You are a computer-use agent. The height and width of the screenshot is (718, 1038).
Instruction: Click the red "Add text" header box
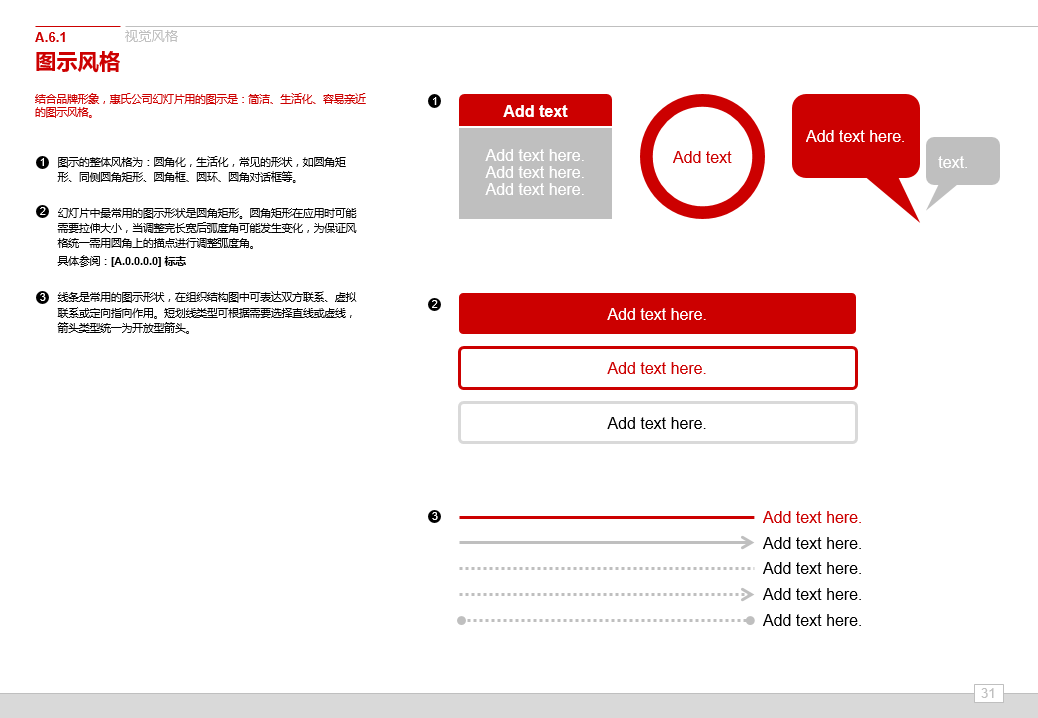(x=535, y=110)
